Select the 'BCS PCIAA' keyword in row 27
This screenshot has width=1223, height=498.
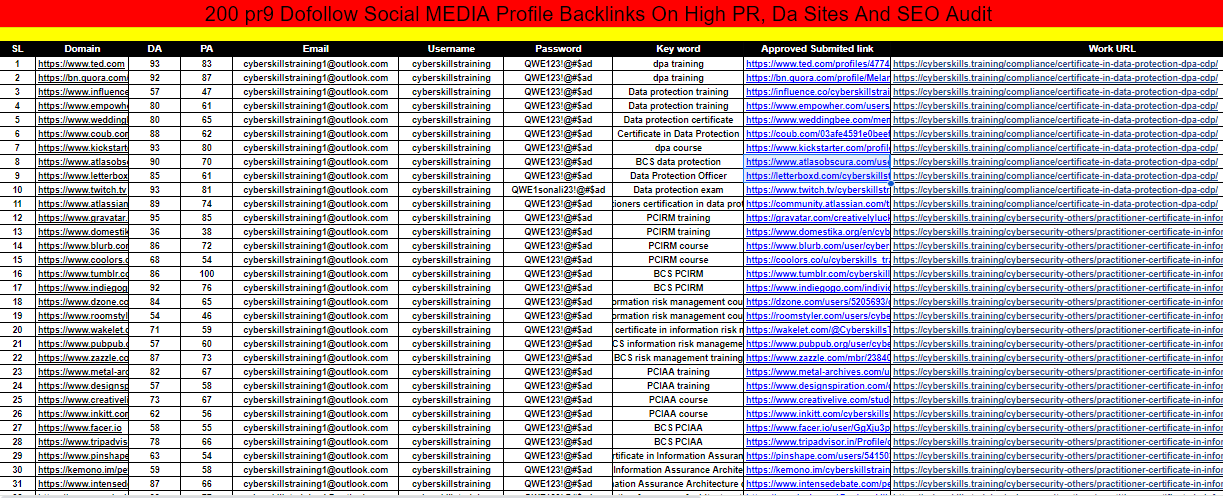pyautogui.click(x=678, y=427)
